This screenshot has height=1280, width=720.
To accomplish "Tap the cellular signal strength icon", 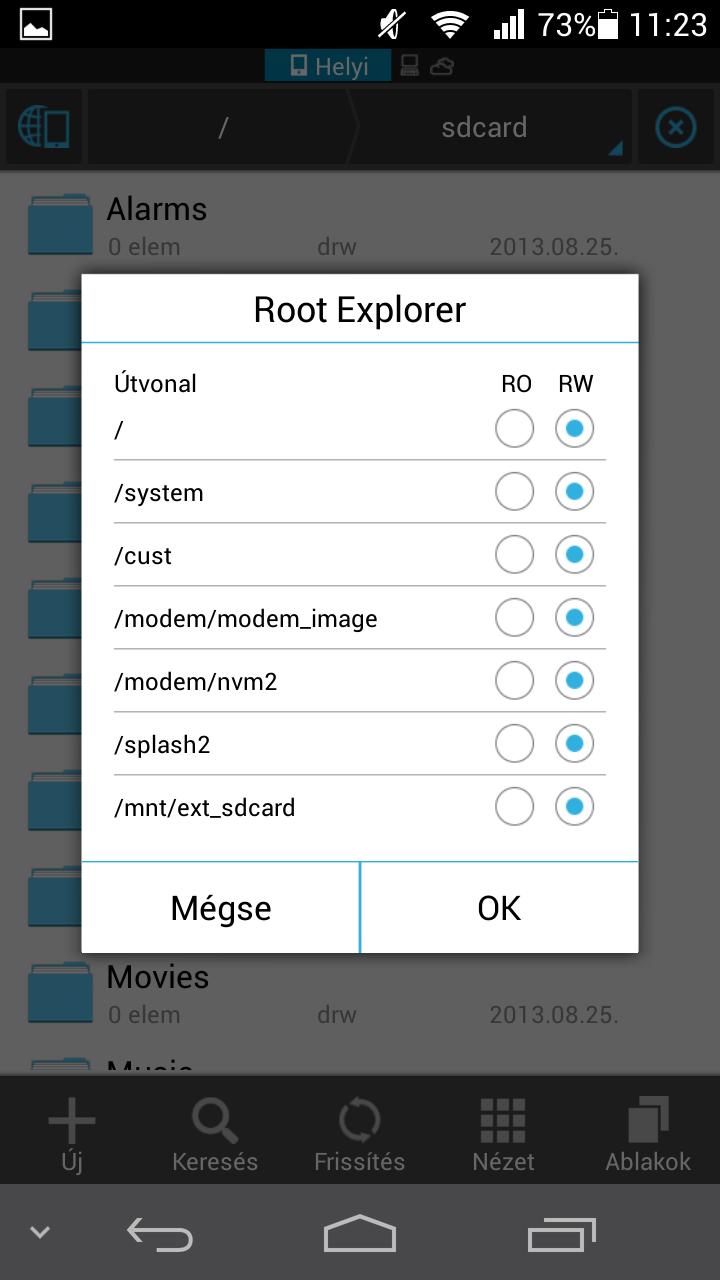I will [509, 24].
